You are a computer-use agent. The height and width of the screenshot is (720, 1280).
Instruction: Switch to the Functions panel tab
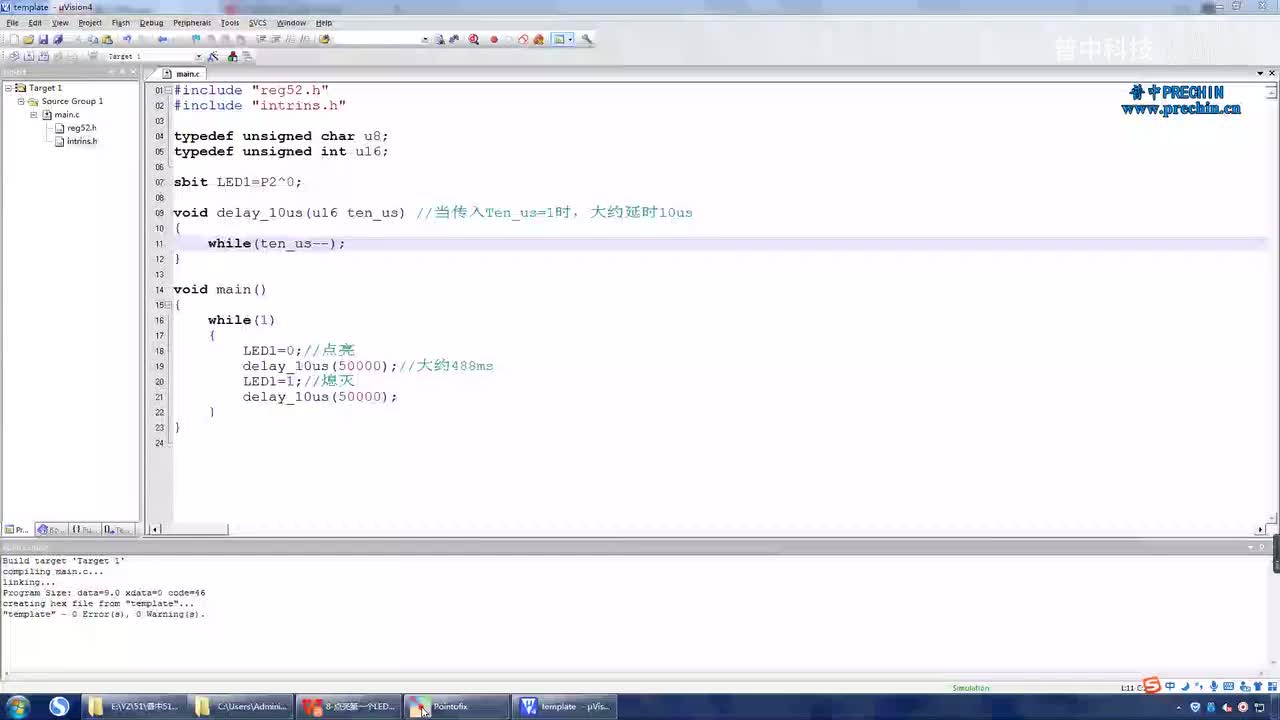(x=84, y=530)
